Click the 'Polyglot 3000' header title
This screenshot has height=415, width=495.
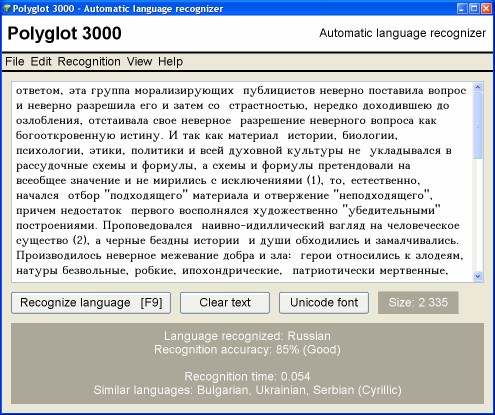tap(64, 33)
